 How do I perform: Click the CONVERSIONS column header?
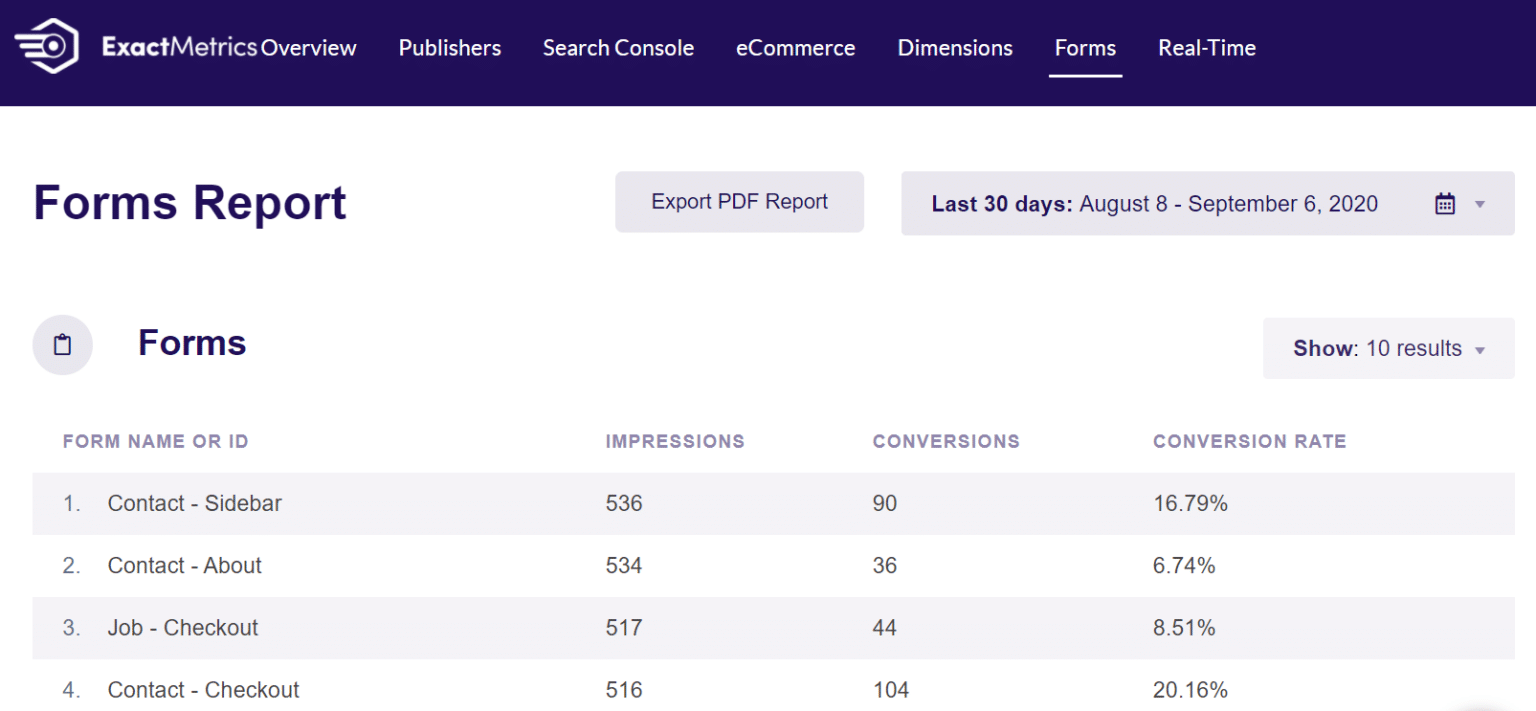946,441
